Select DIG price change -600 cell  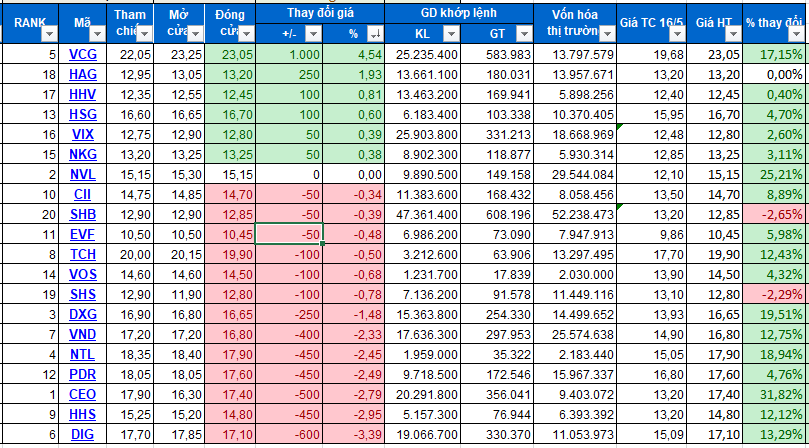point(289,435)
